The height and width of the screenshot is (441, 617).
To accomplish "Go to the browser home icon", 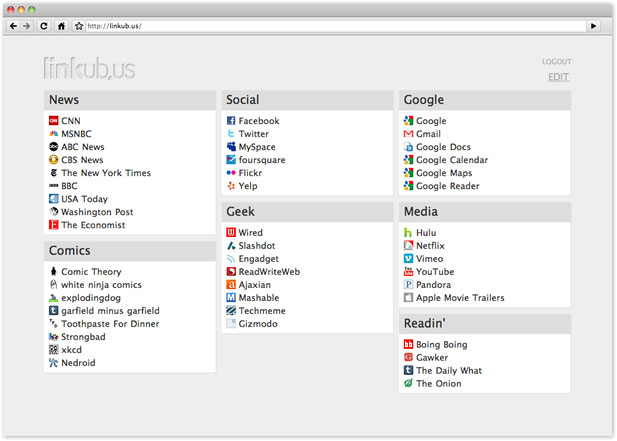I will [x=61, y=25].
